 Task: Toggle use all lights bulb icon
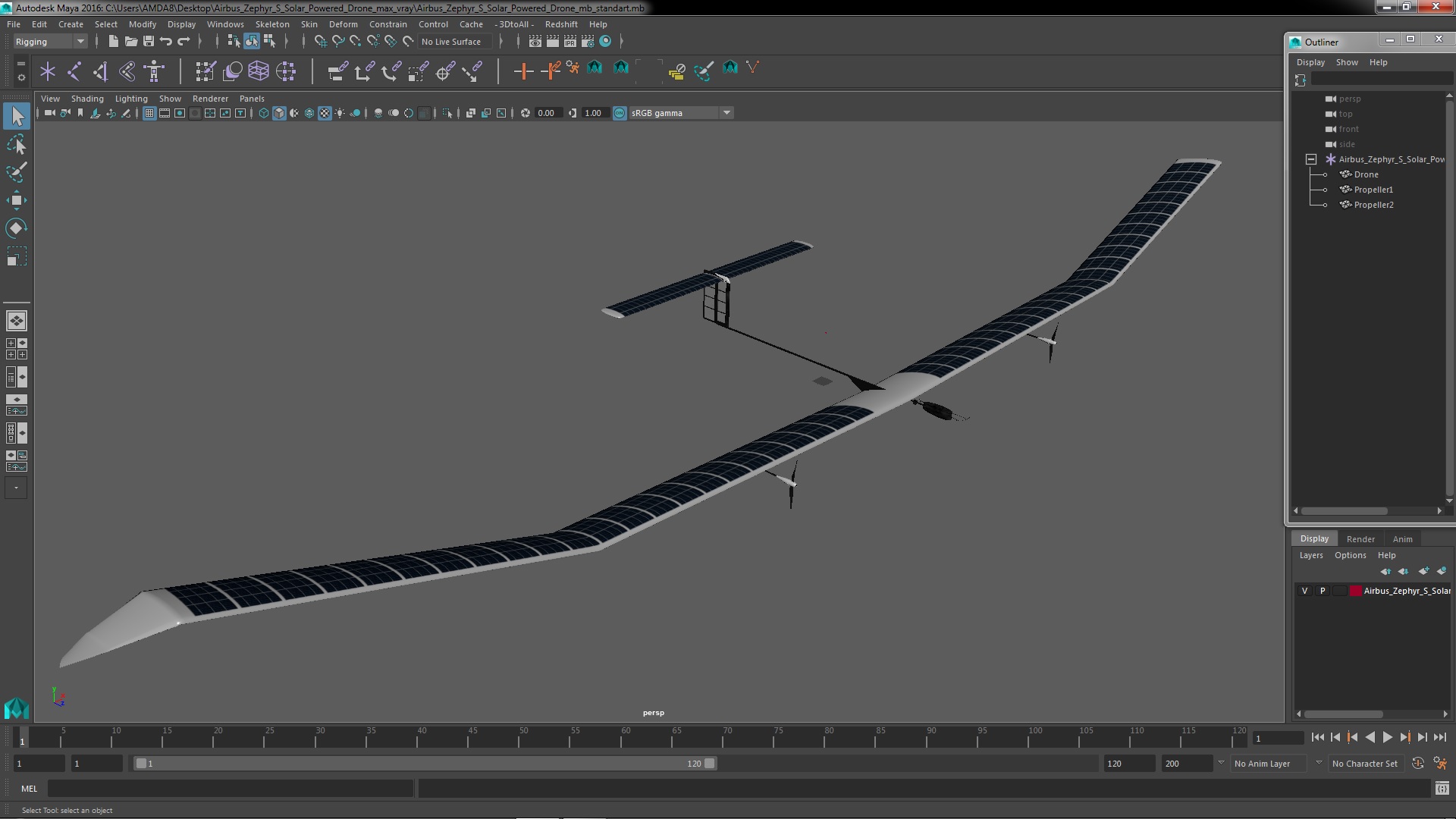(x=340, y=113)
